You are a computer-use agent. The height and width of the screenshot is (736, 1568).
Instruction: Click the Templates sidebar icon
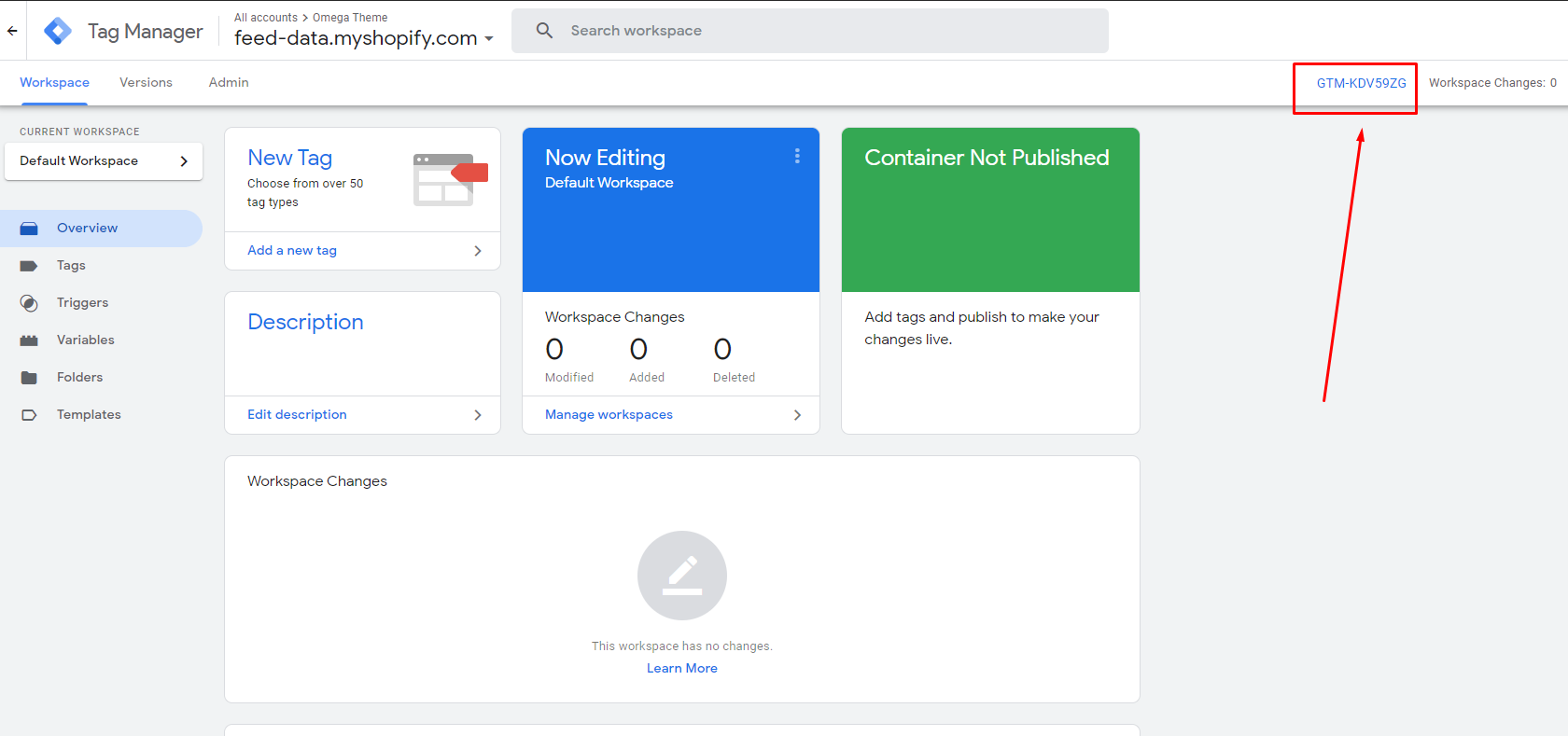point(29,415)
